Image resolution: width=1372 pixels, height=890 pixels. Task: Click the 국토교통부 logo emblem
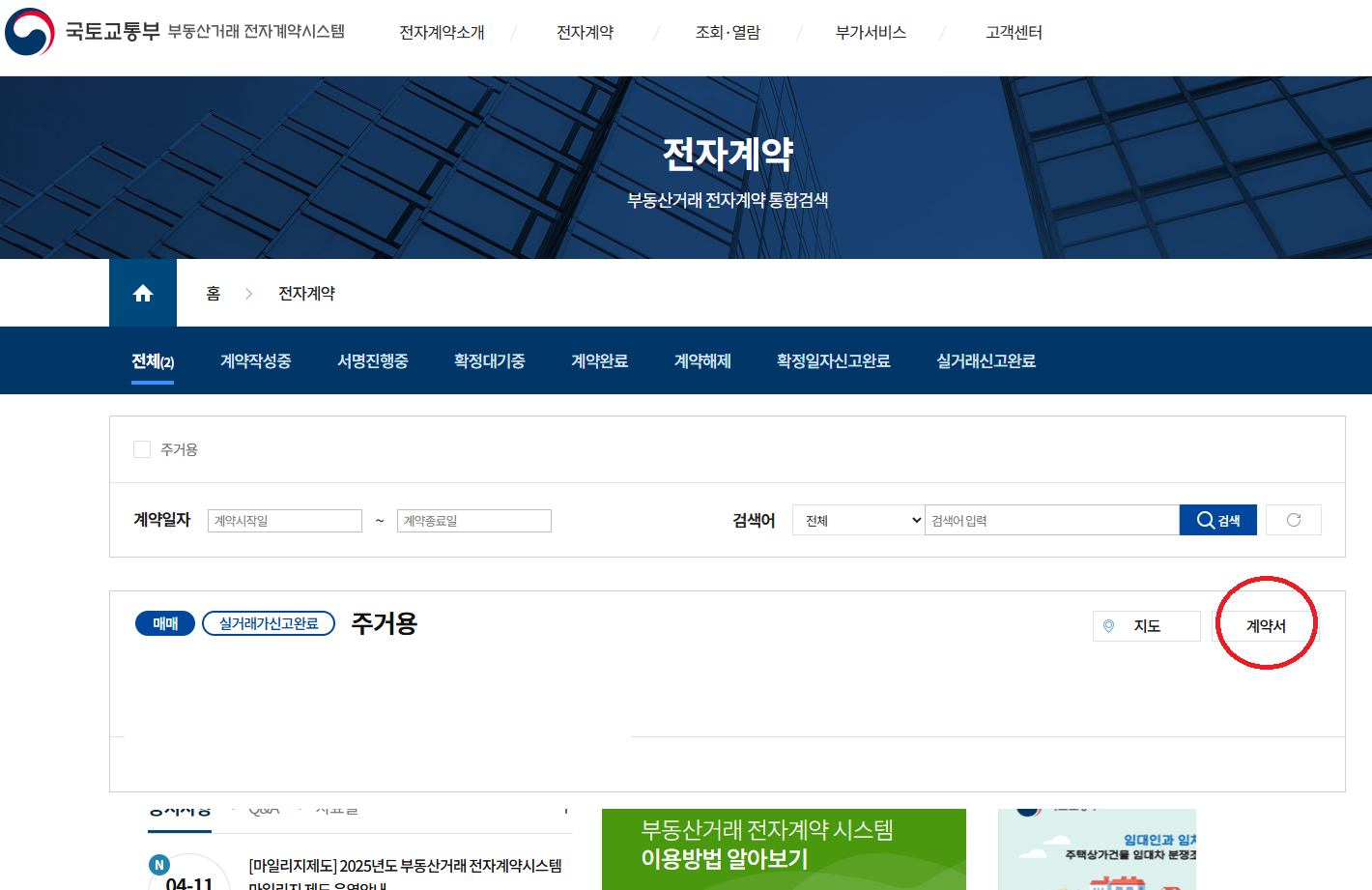(30, 32)
